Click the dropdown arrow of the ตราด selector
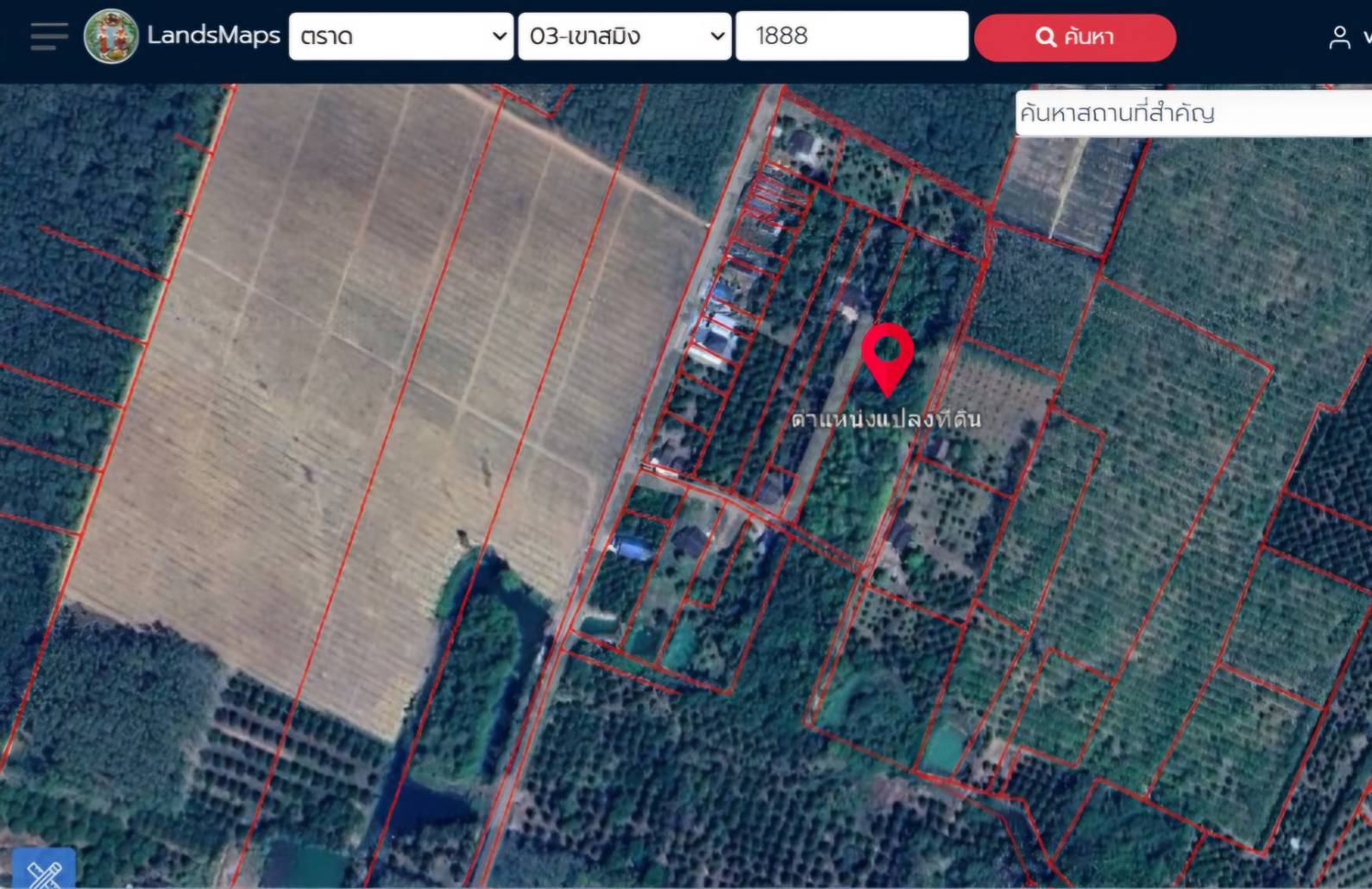This screenshot has height=889, width=1372. click(499, 36)
